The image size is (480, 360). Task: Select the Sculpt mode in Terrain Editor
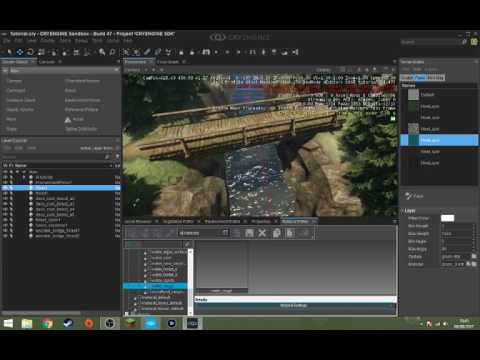[x=407, y=77]
